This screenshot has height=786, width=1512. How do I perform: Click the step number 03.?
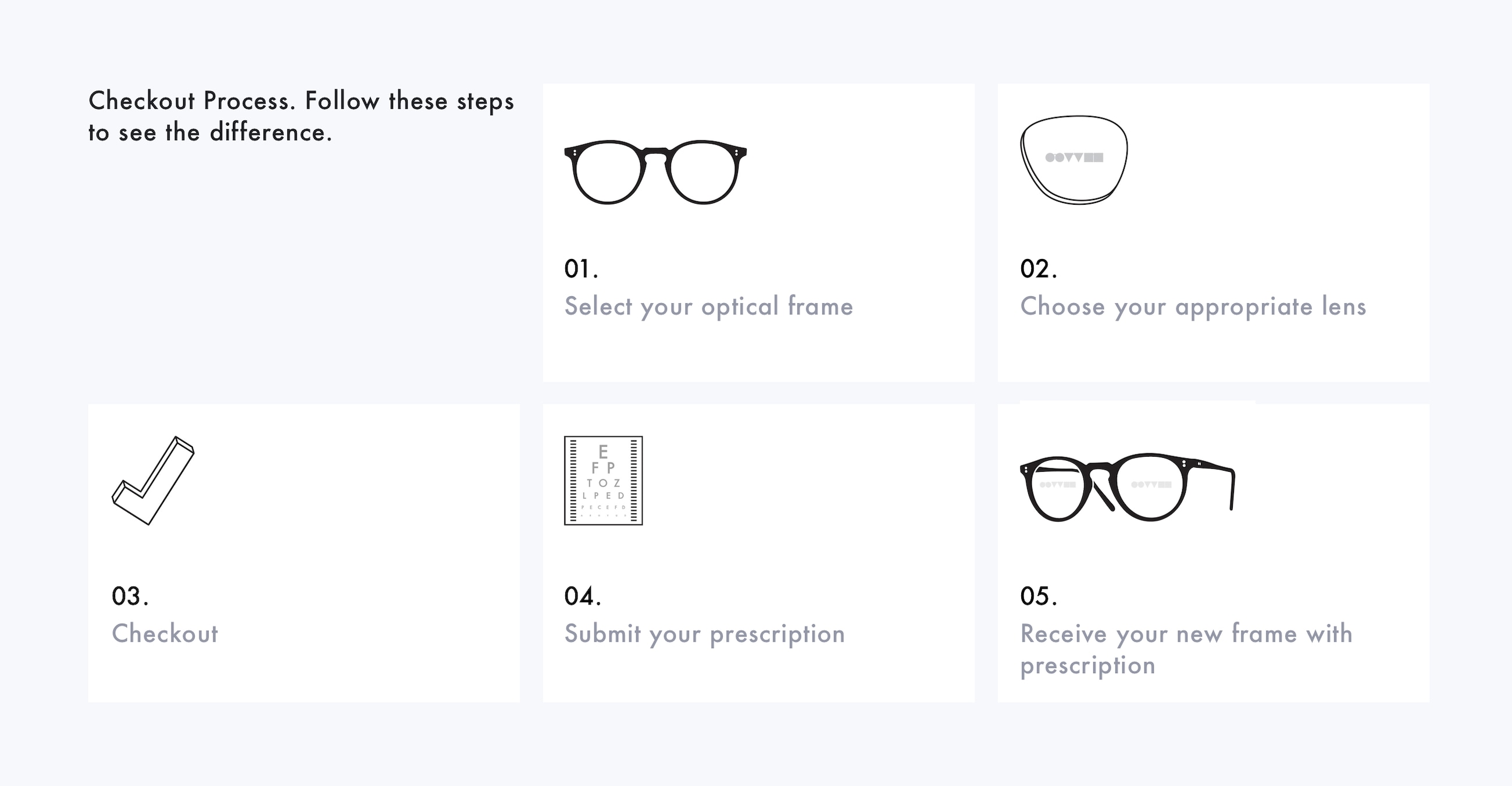[x=130, y=596]
